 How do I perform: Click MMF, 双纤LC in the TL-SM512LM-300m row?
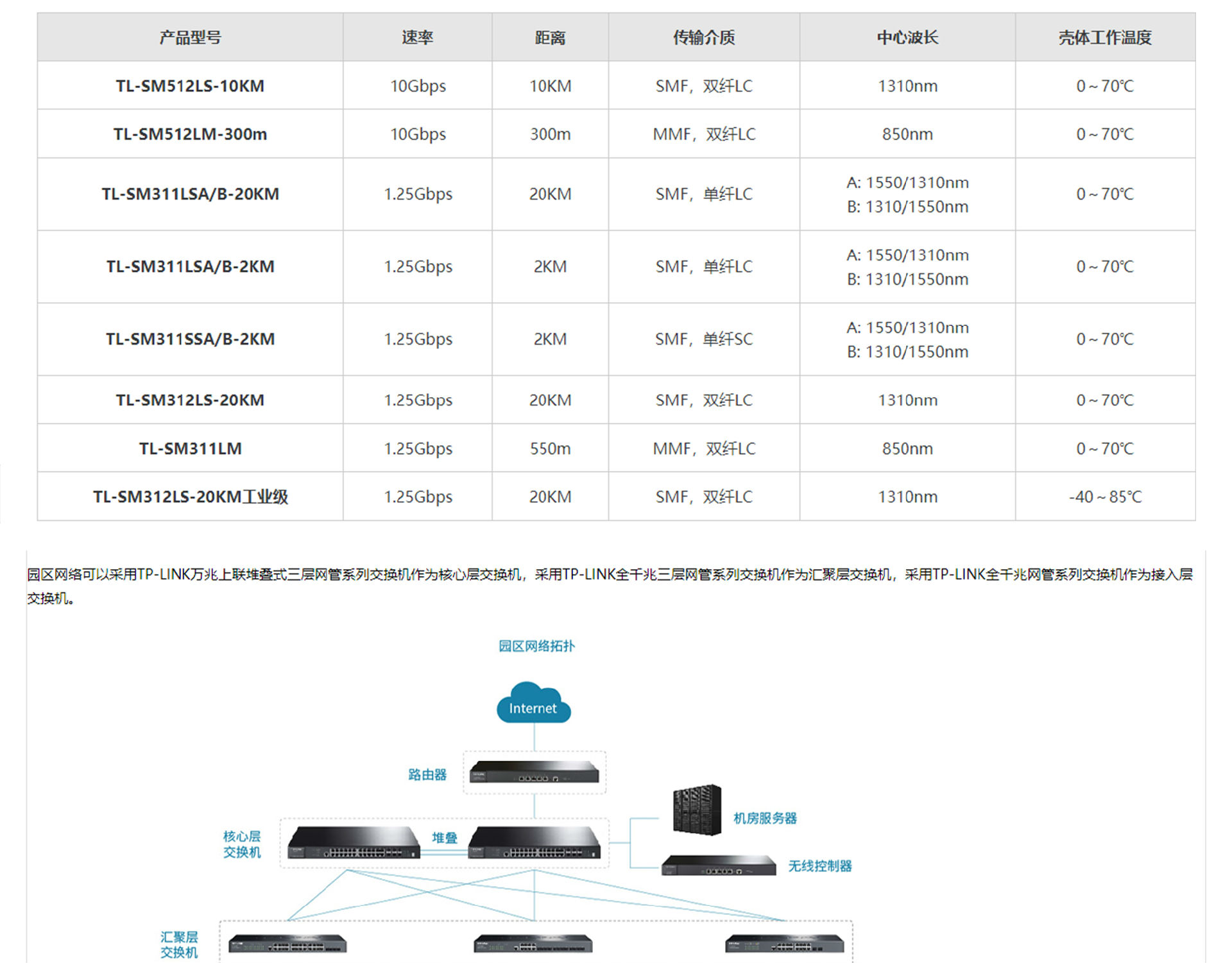click(x=704, y=133)
